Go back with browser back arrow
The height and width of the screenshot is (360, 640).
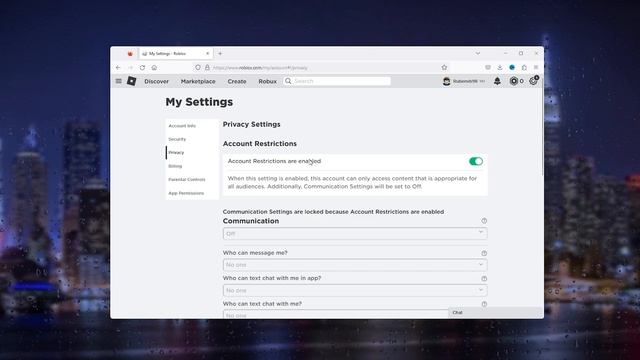coord(118,68)
